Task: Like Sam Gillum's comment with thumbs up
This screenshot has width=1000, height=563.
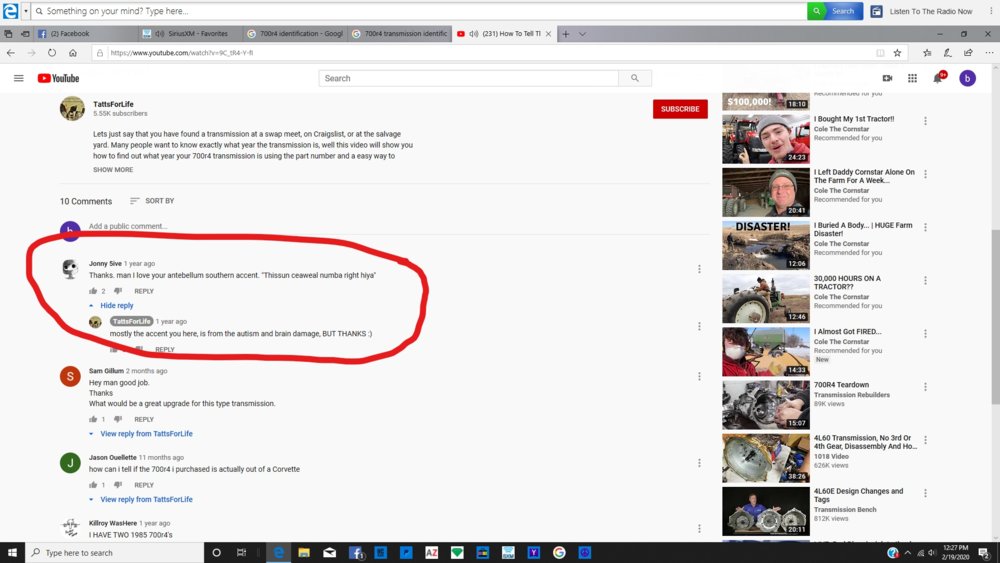Action: (93, 419)
